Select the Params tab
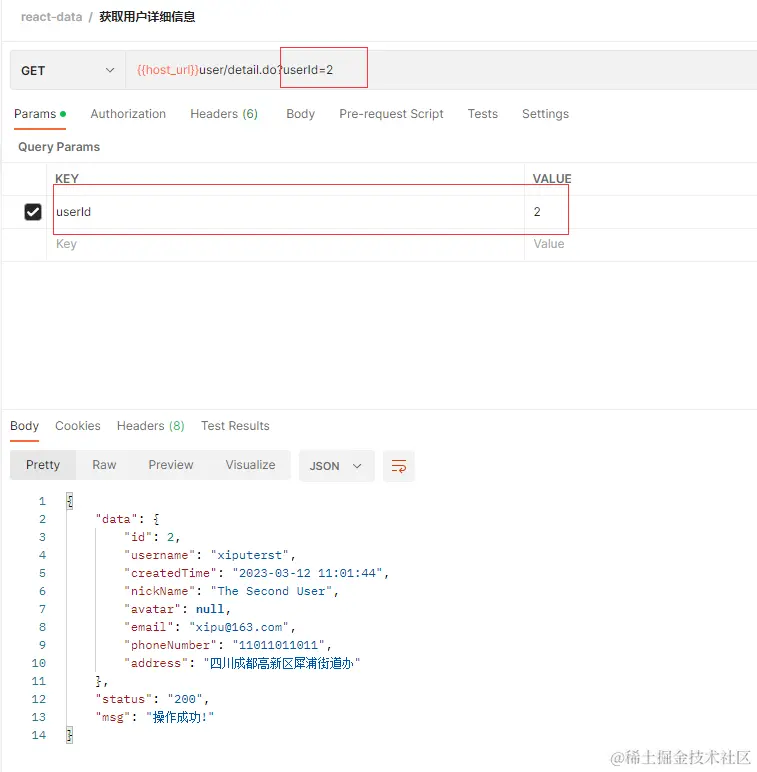Screen dimensions: 757x772 39,114
